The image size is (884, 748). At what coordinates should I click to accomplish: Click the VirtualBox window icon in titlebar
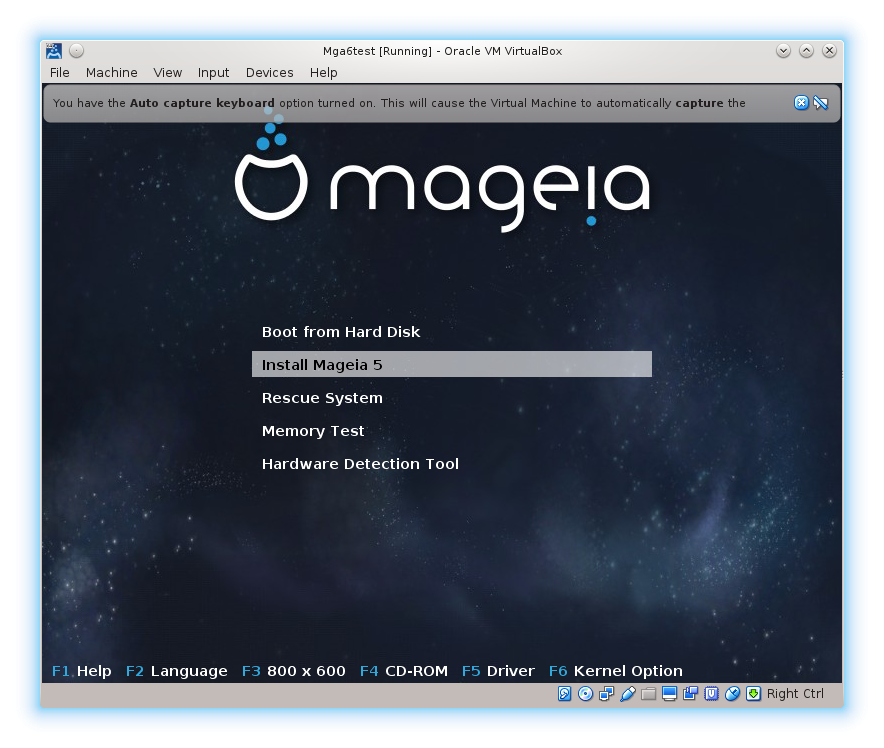click(54, 51)
